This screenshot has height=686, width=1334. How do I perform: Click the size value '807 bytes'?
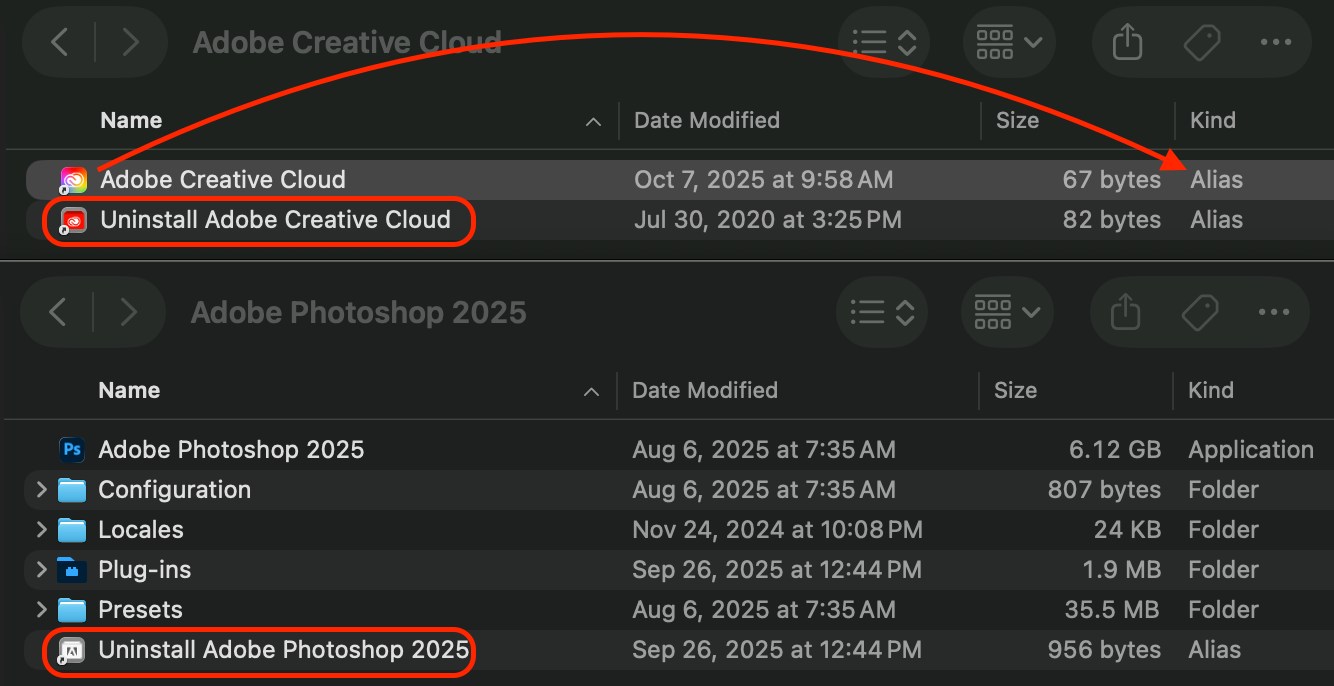click(x=1104, y=490)
